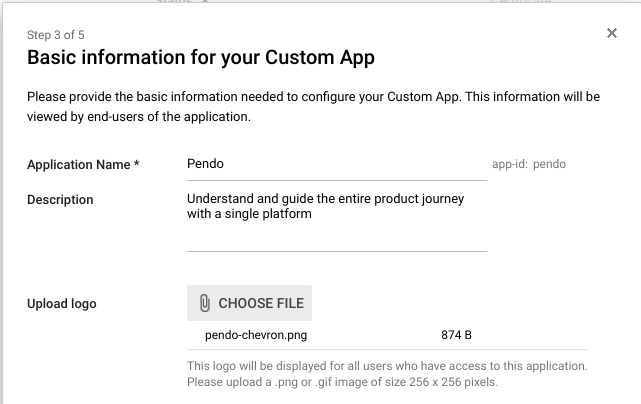641x404 pixels.
Task: Click the intro paragraph about basic information
Action: click(x=314, y=107)
